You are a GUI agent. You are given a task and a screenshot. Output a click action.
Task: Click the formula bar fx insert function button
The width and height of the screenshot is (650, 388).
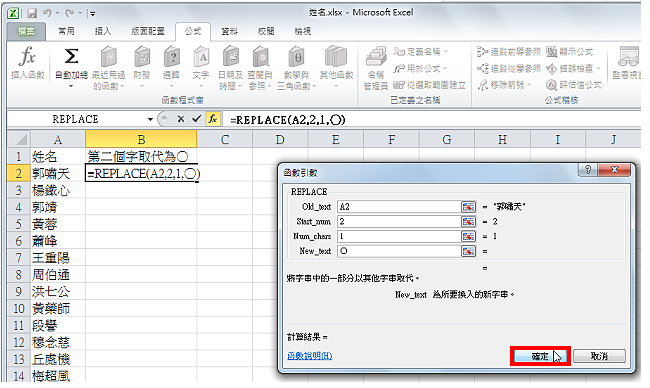click(213, 119)
